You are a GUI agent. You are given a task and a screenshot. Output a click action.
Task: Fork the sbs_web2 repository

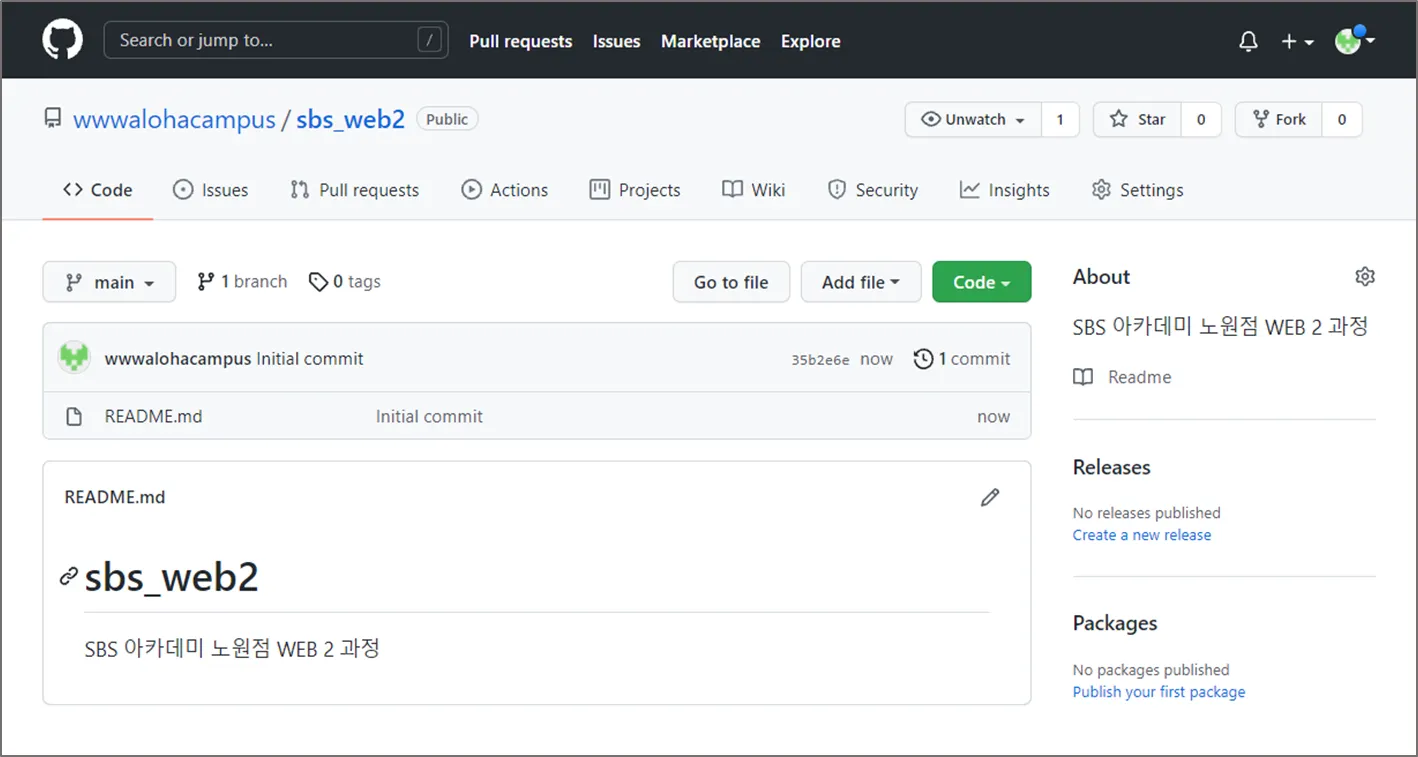point(1278,119)
